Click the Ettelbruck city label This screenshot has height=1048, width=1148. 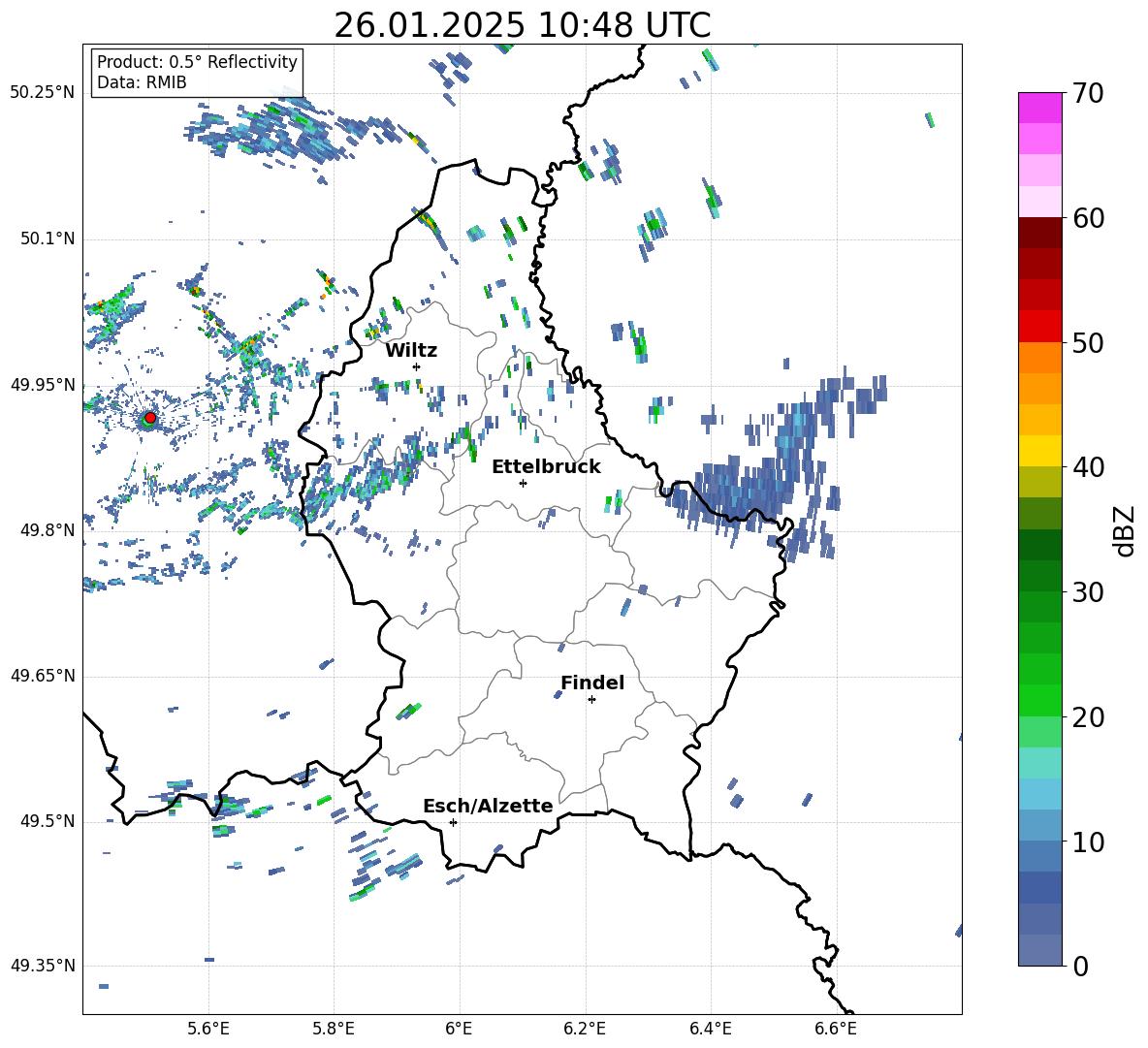[546, 467]
